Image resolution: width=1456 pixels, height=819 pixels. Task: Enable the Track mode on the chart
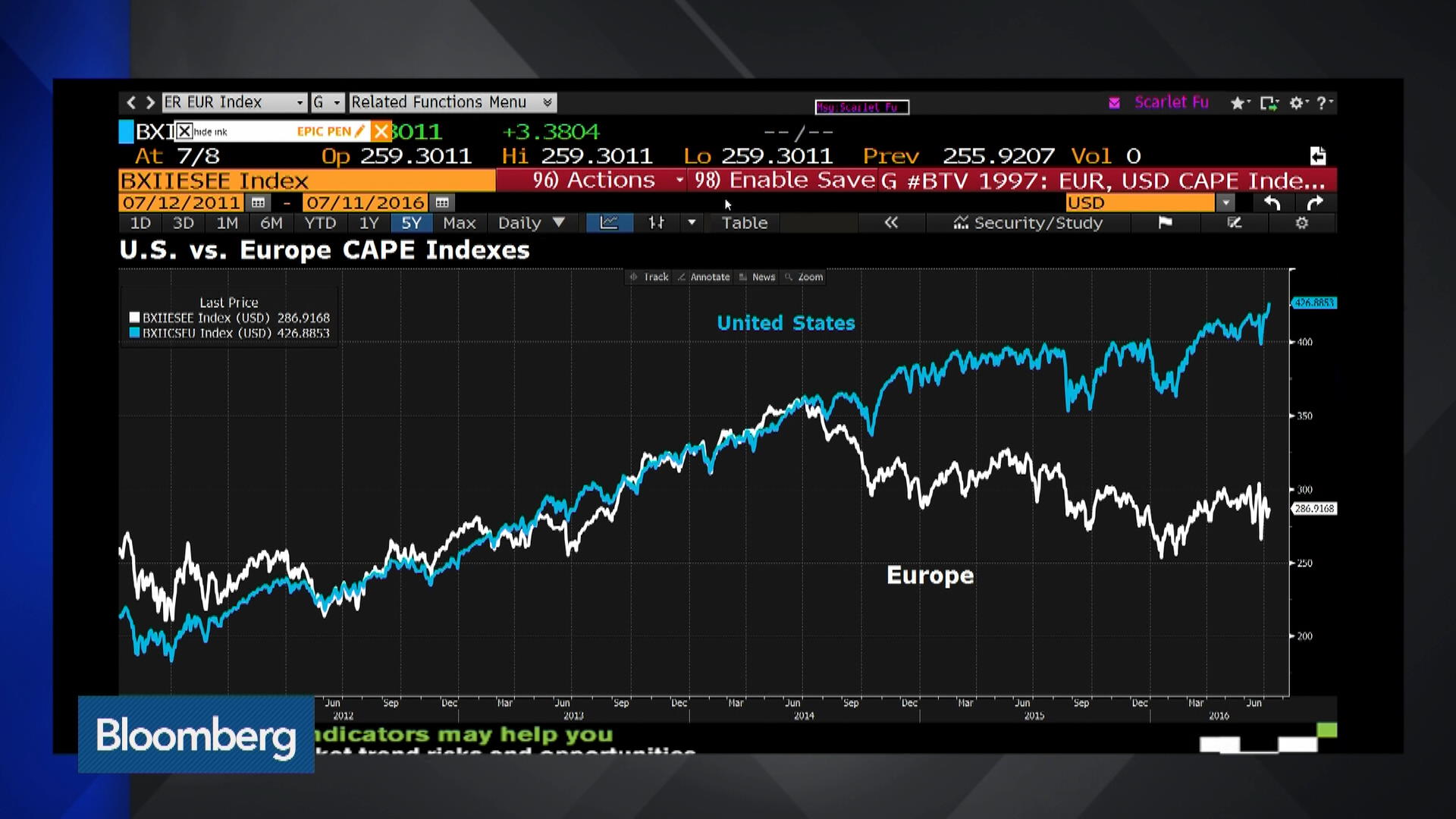[x=649, y=277]
